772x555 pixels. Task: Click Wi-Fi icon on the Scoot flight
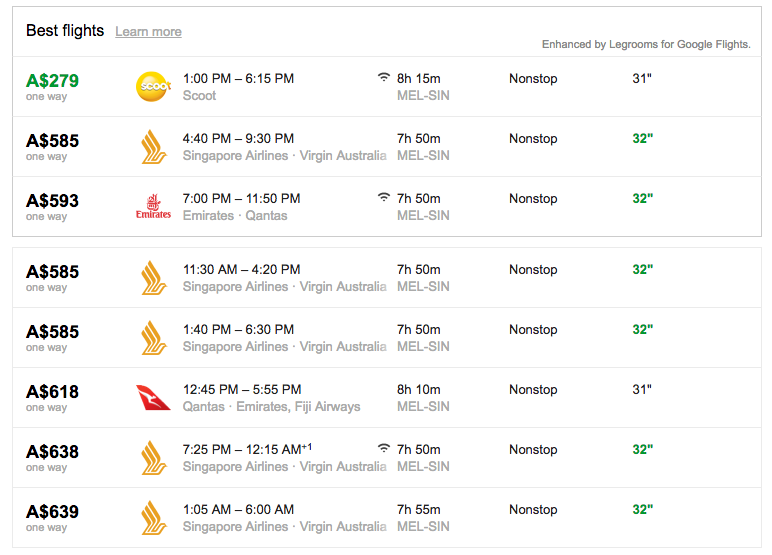[384, 77]
